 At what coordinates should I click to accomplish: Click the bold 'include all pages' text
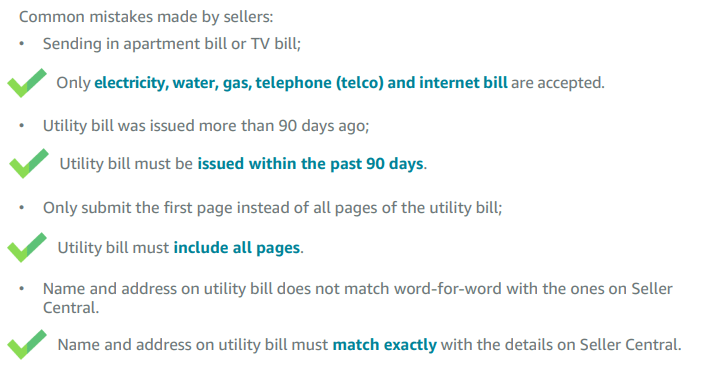237,247
